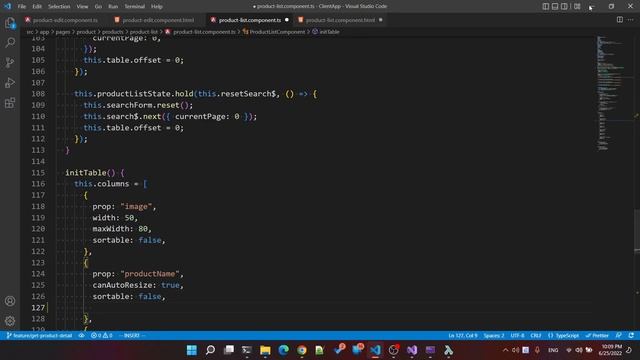
Task: Open the File menu
Action: point(22,7)
